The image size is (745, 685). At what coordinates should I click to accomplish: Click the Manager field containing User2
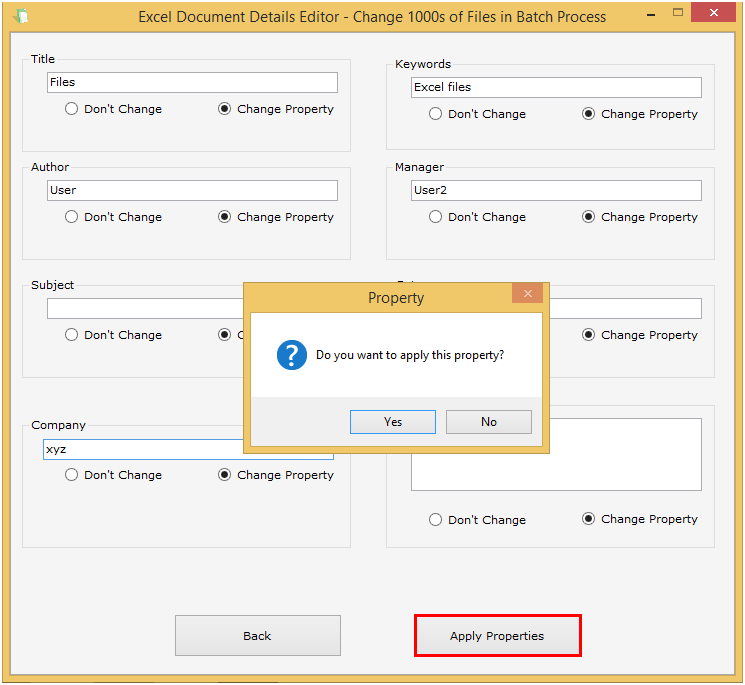pyautogui.click(x=556, y=190)
